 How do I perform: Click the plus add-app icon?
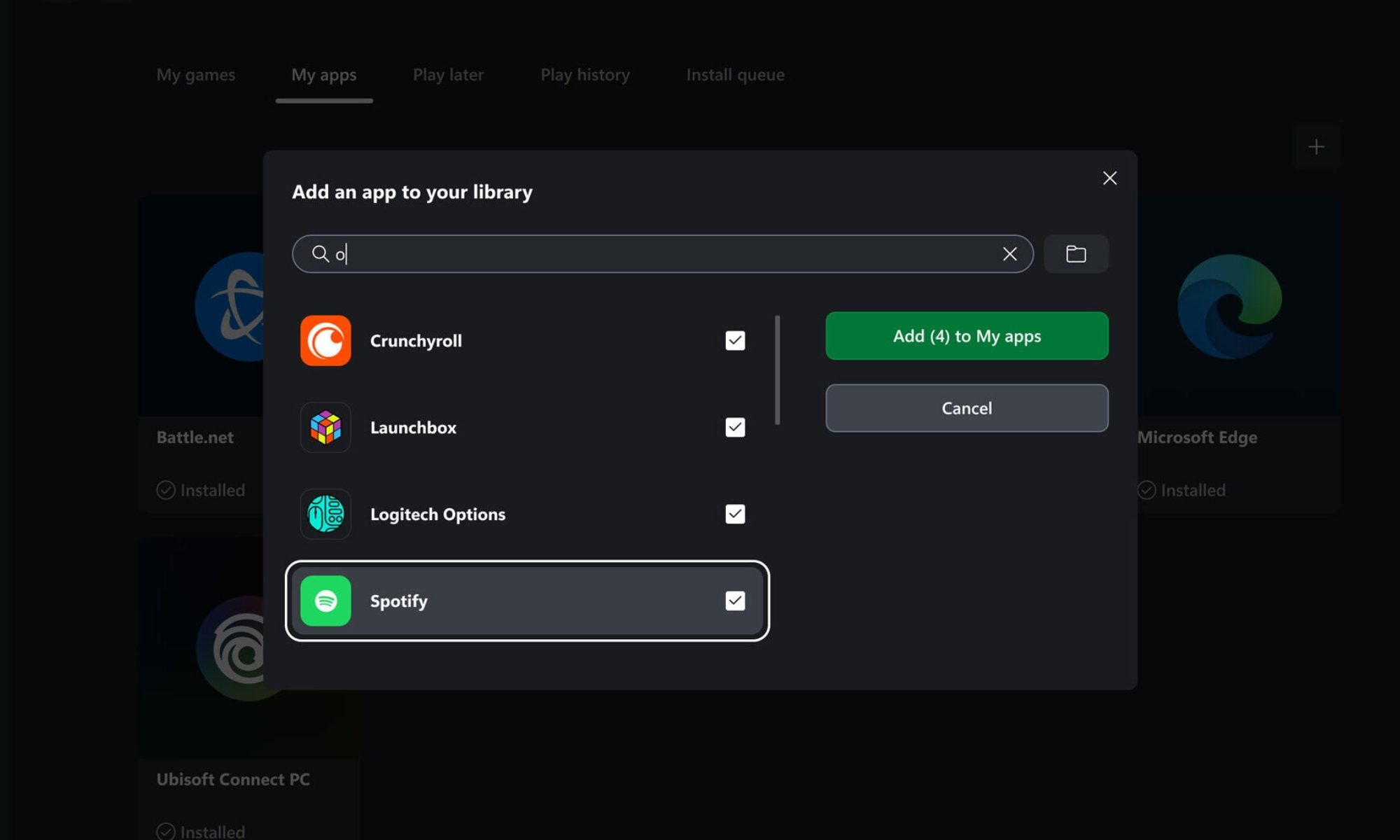[x=1316, y=147]
